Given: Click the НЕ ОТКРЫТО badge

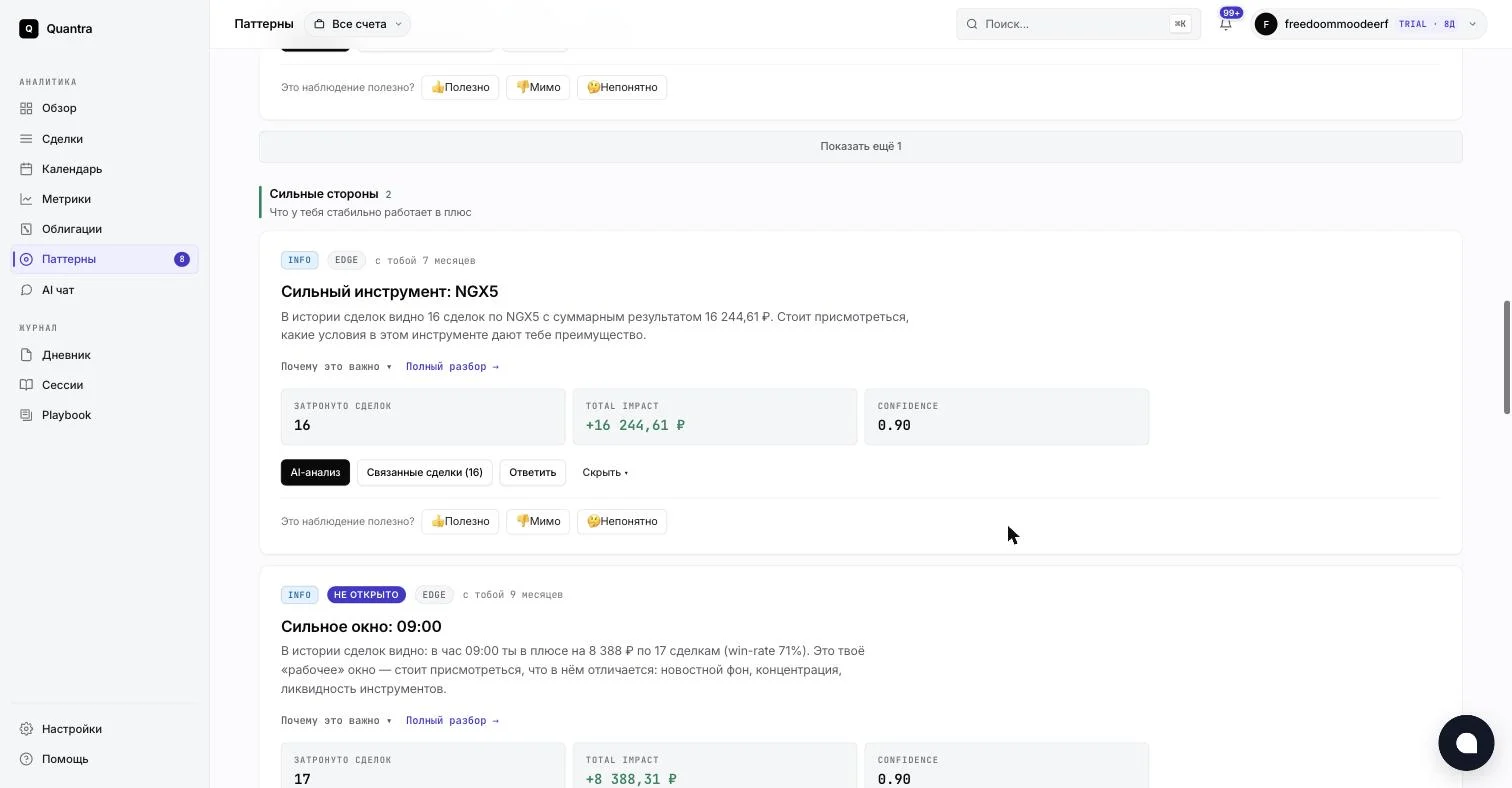Looking at the screenshot, I should coord(366,595).
